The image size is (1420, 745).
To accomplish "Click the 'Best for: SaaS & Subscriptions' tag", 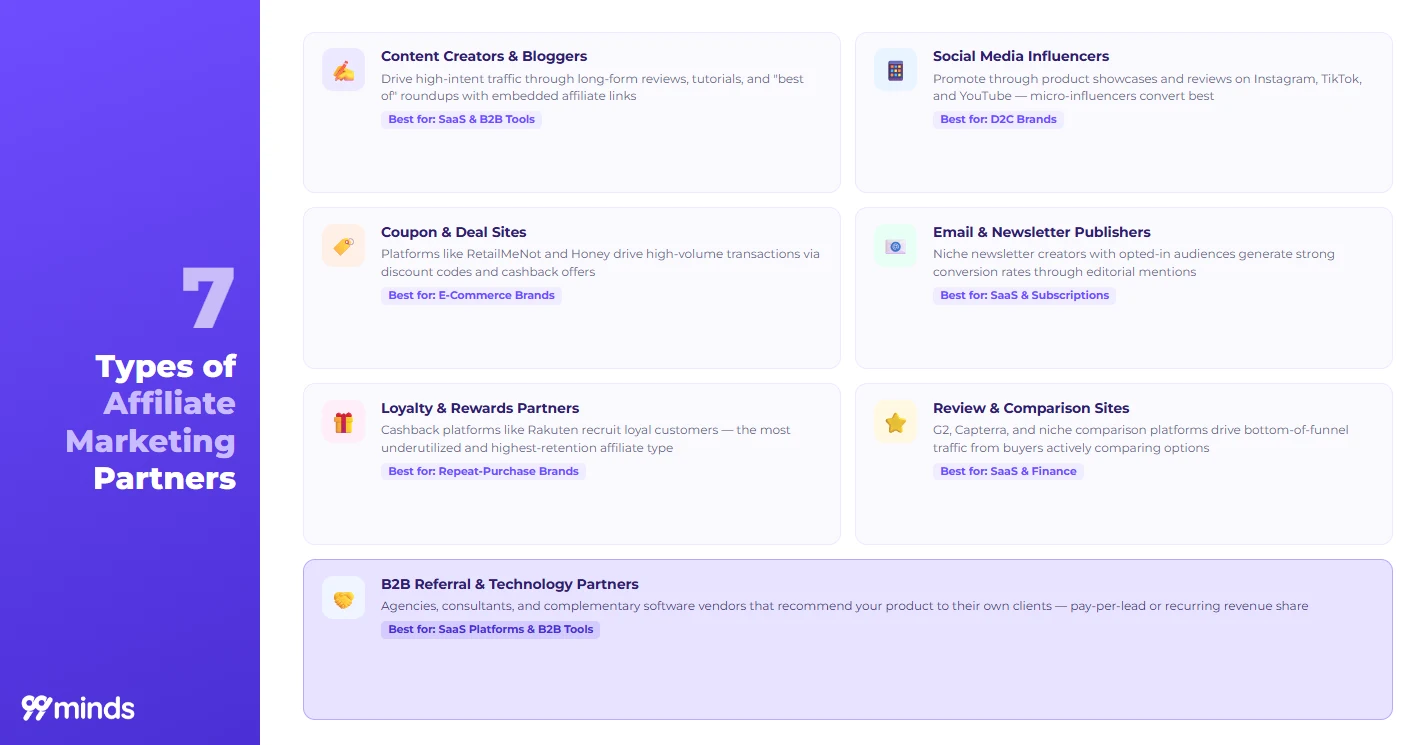I will click(x=1024, y=295).
